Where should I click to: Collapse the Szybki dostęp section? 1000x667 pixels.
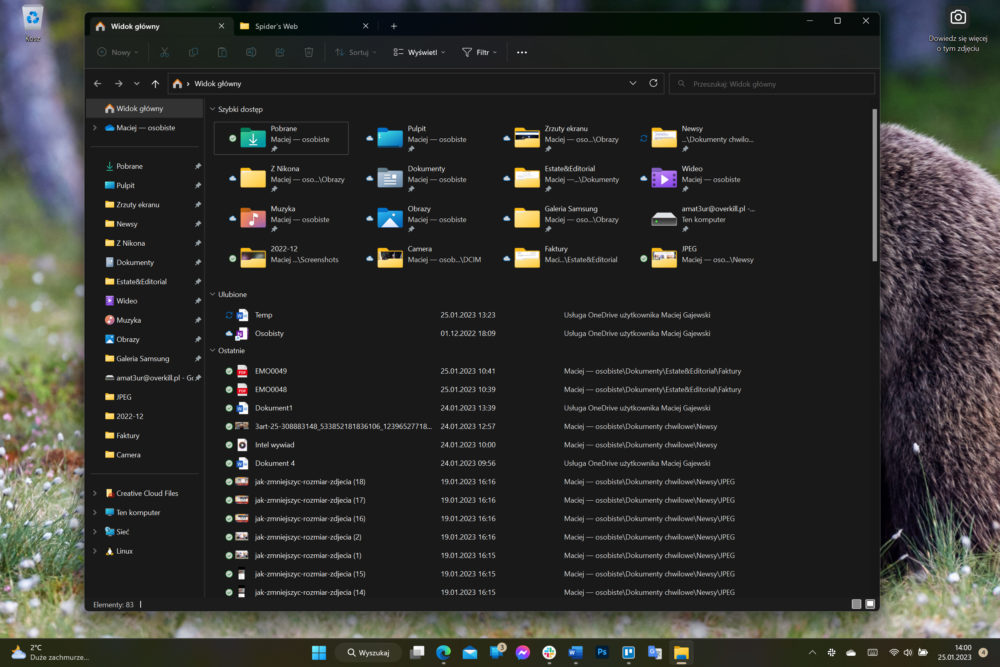pyautogui.click(x=212, y=109)
